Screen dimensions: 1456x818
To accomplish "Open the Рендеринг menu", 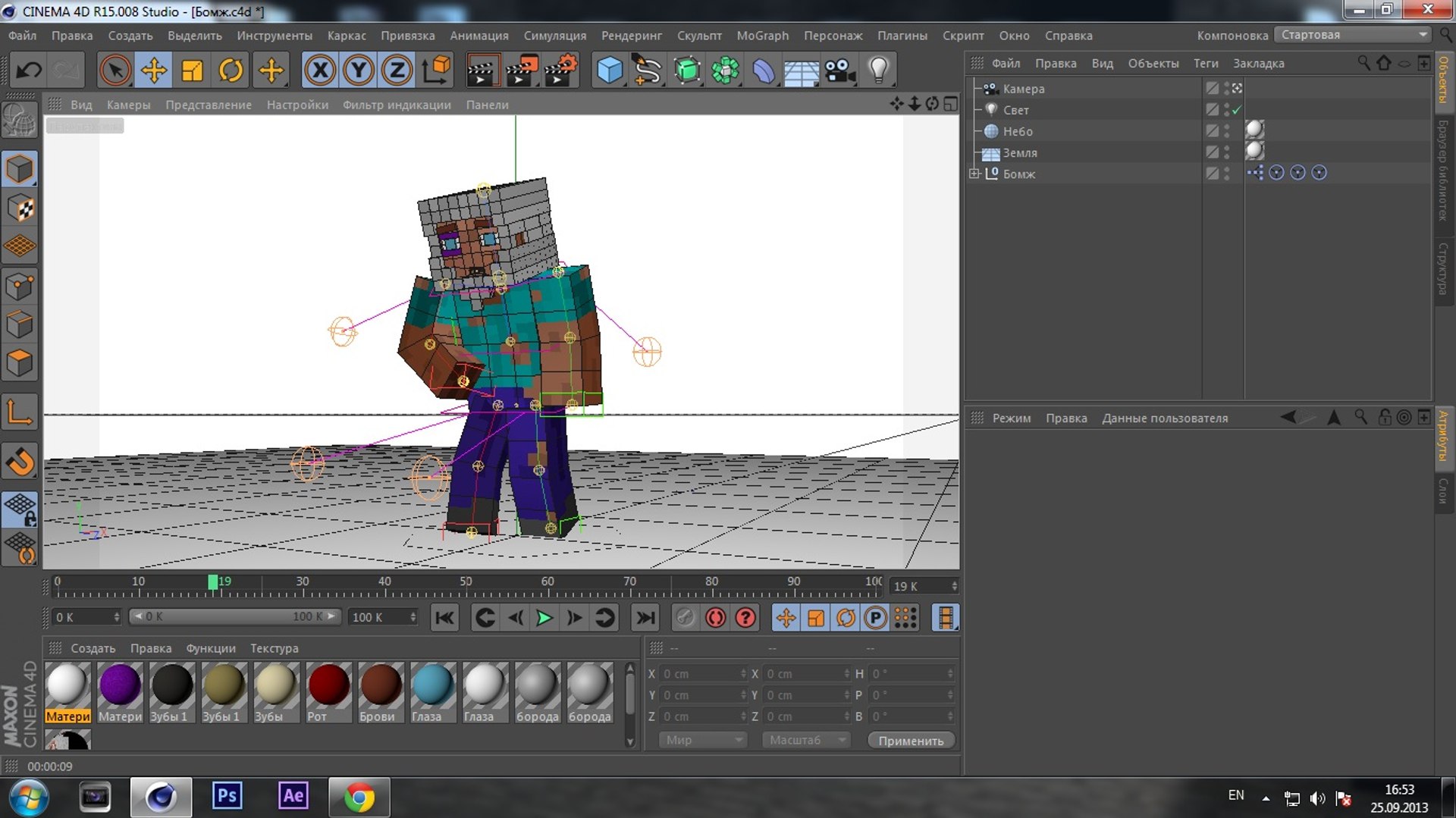I will pyautogui.click(x=631, y=36).
